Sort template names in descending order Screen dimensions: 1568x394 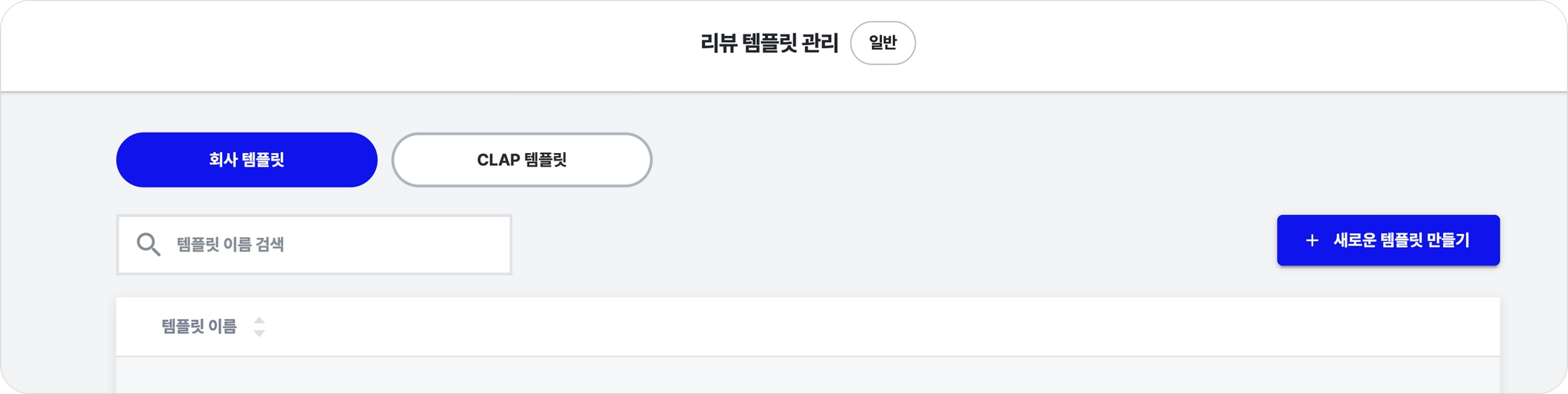click(x=260, y=333)
